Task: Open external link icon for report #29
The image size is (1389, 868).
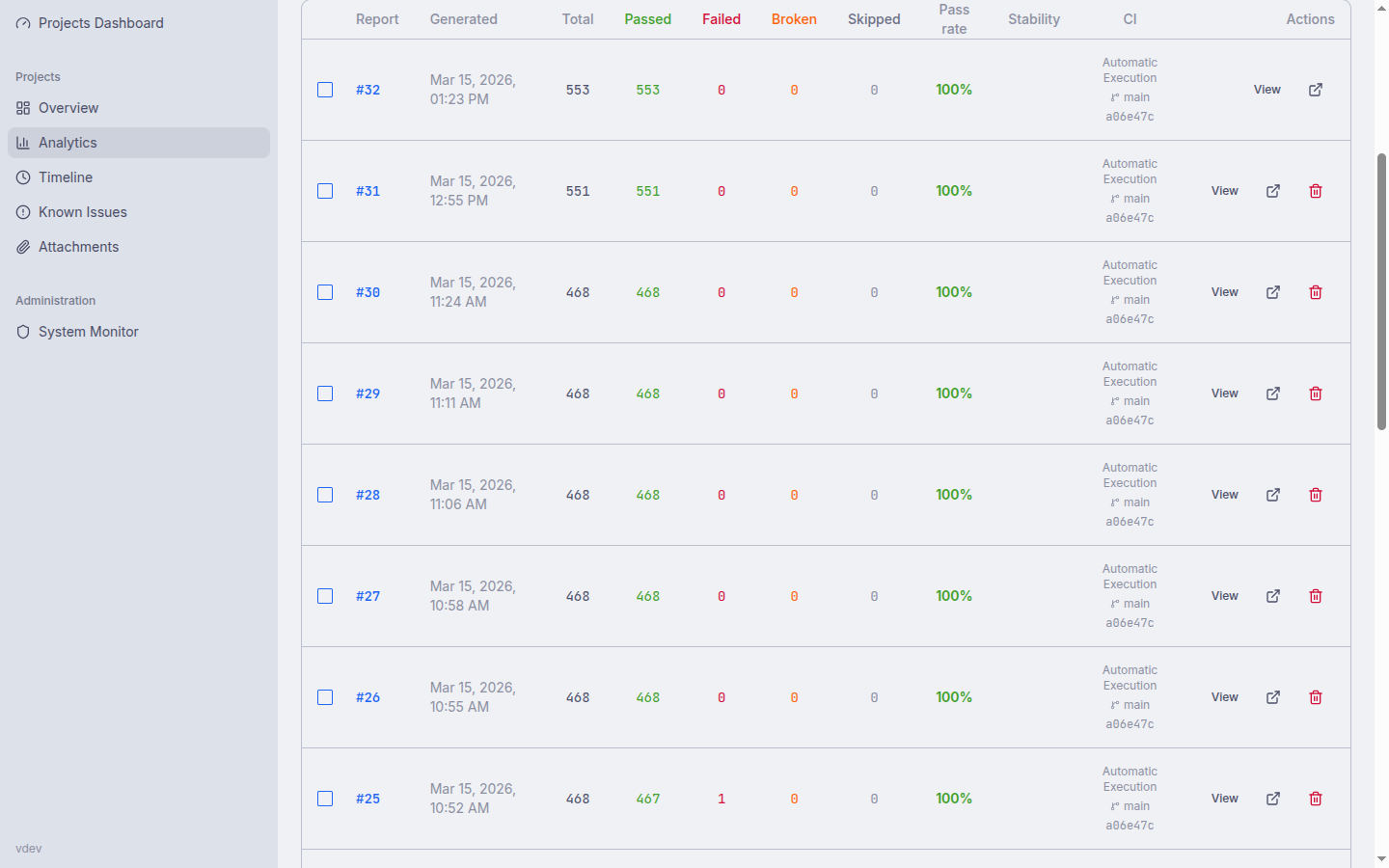Action: [1273, 393]
